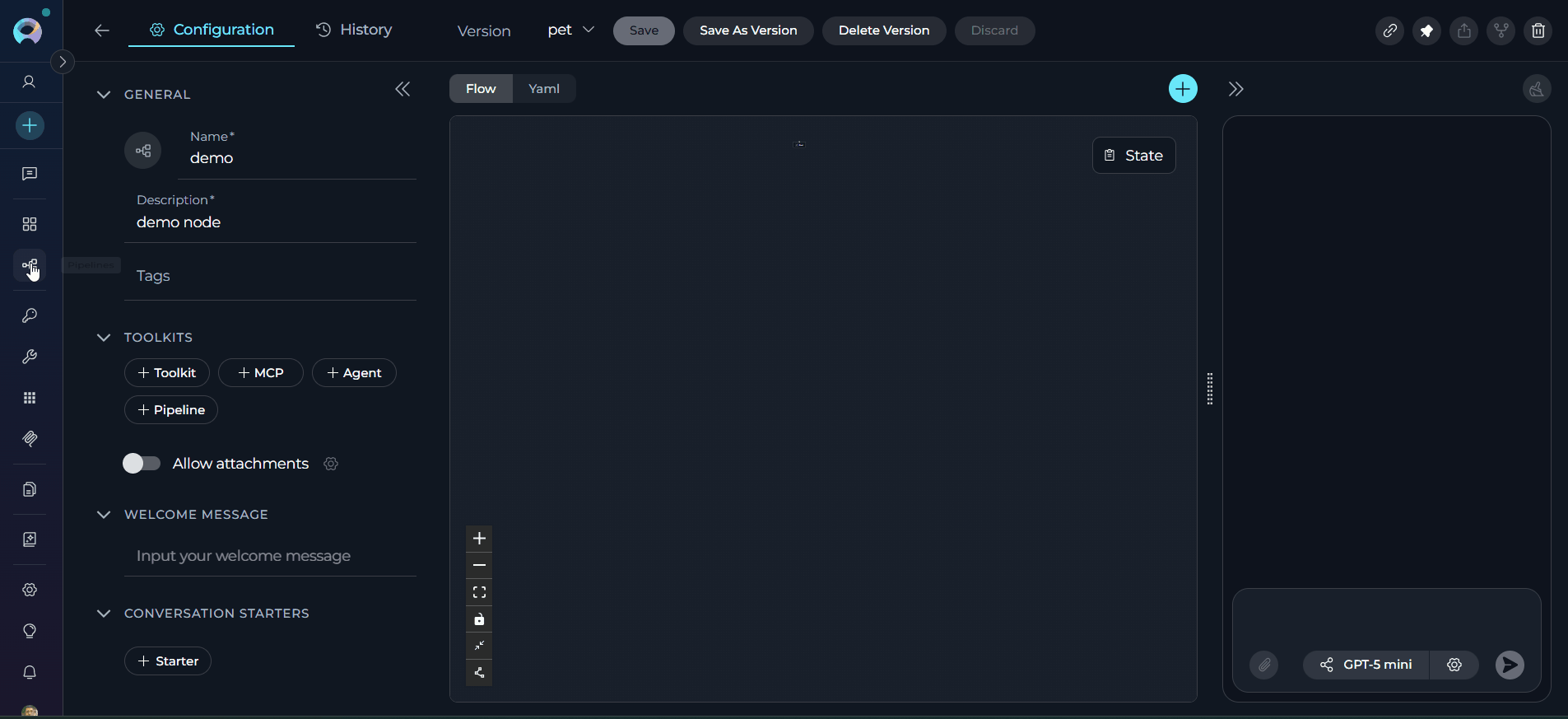Click the paperclip attach file icon
This screenshot has height=719, width=1568.
(1263, 665)
